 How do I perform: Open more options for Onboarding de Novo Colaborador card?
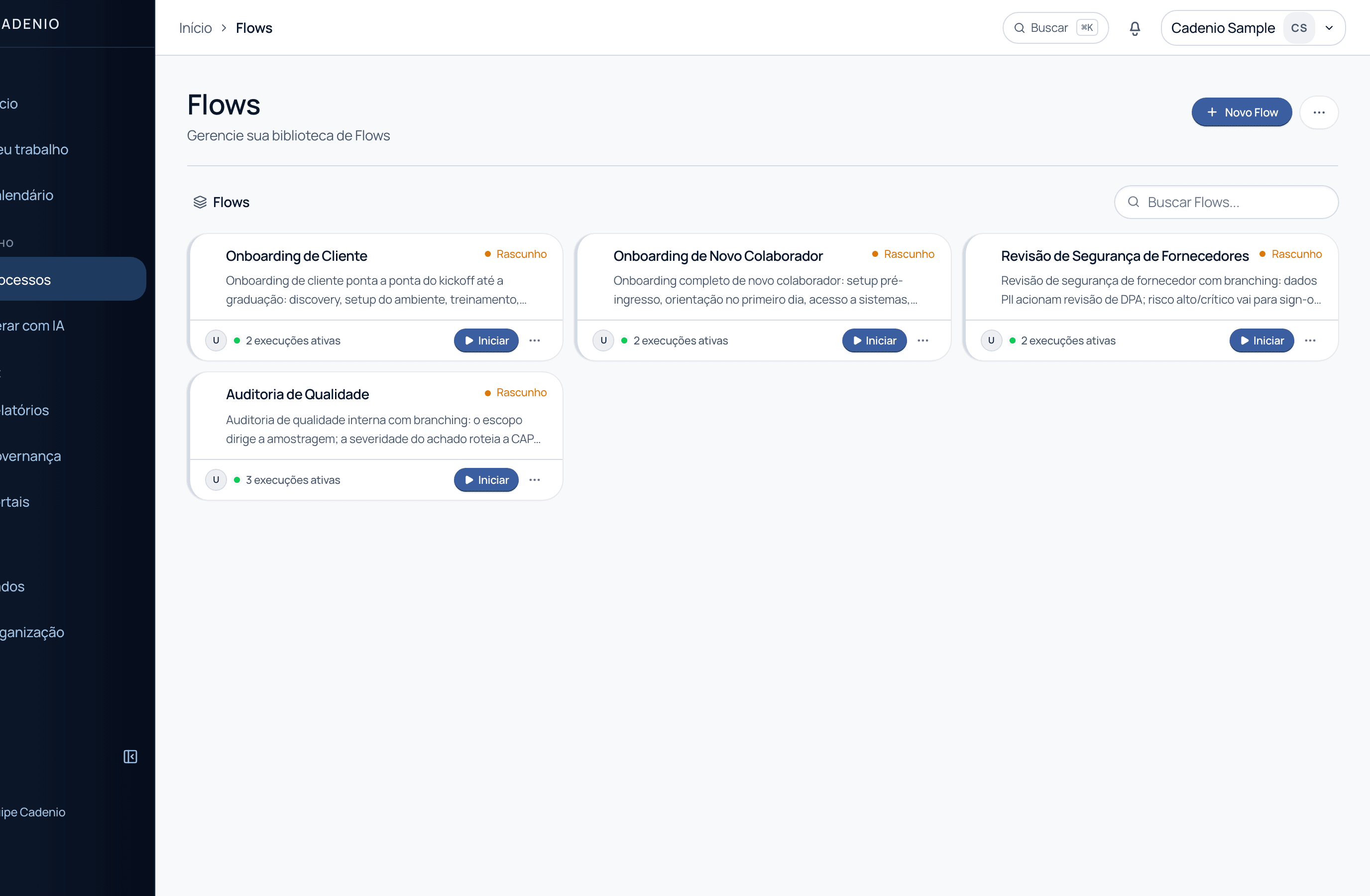923,340
